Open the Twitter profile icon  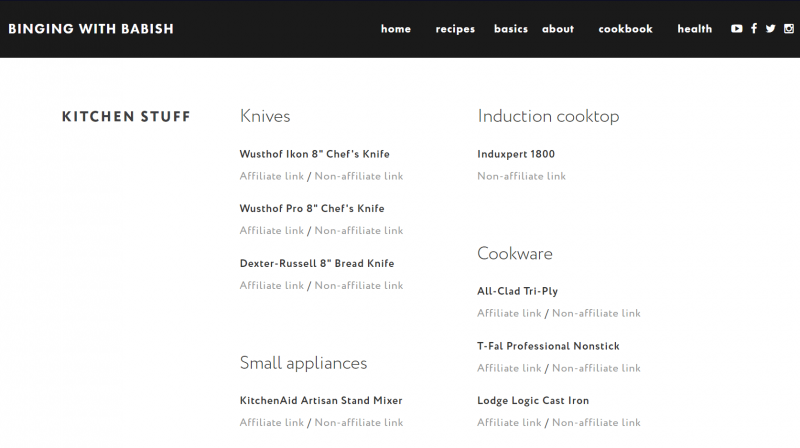[771, 29]
